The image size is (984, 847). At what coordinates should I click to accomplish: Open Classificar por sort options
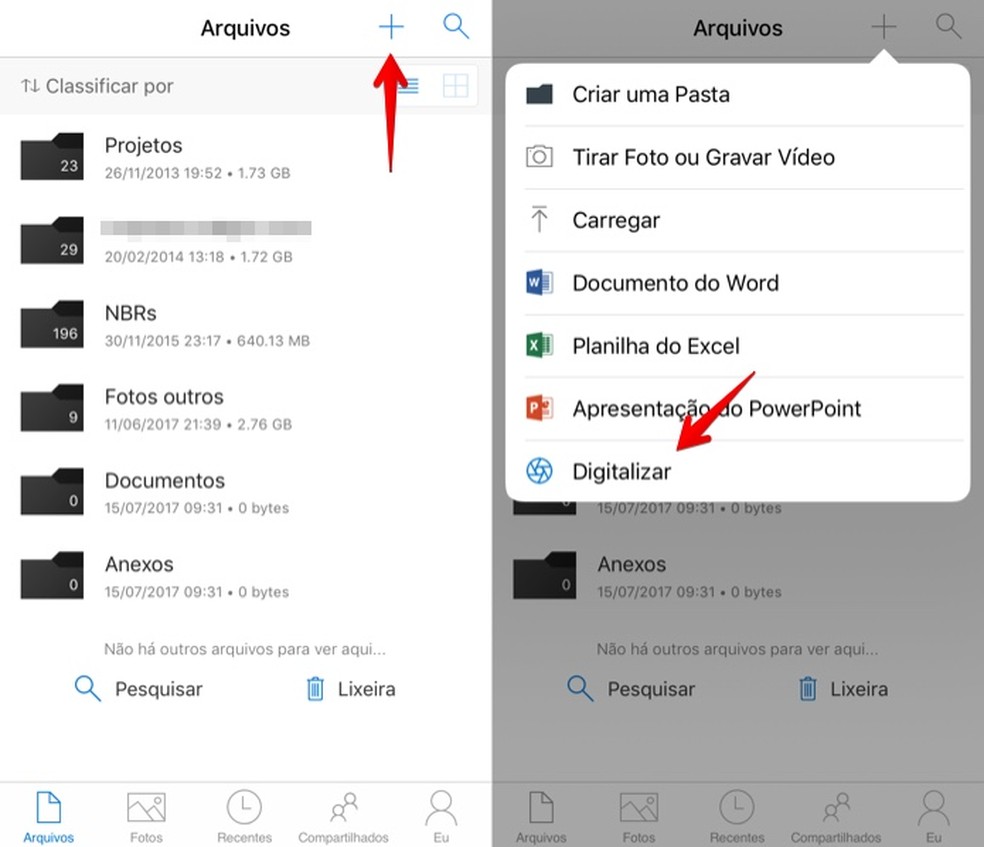click(97, 86)
